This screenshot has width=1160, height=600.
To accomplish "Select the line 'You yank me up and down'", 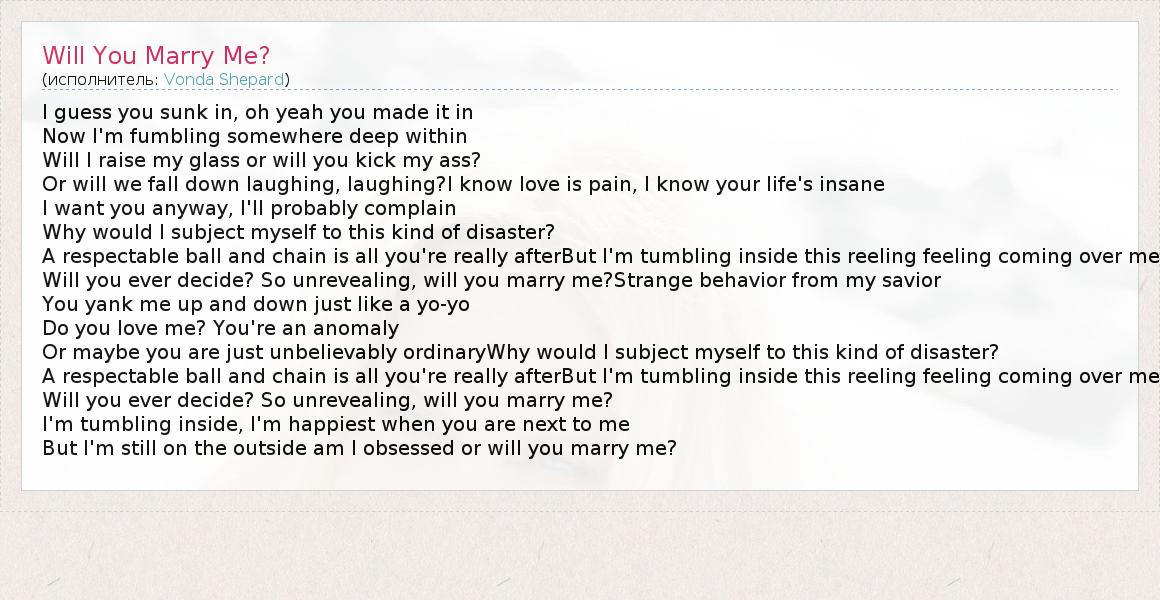I will point(255,304).
